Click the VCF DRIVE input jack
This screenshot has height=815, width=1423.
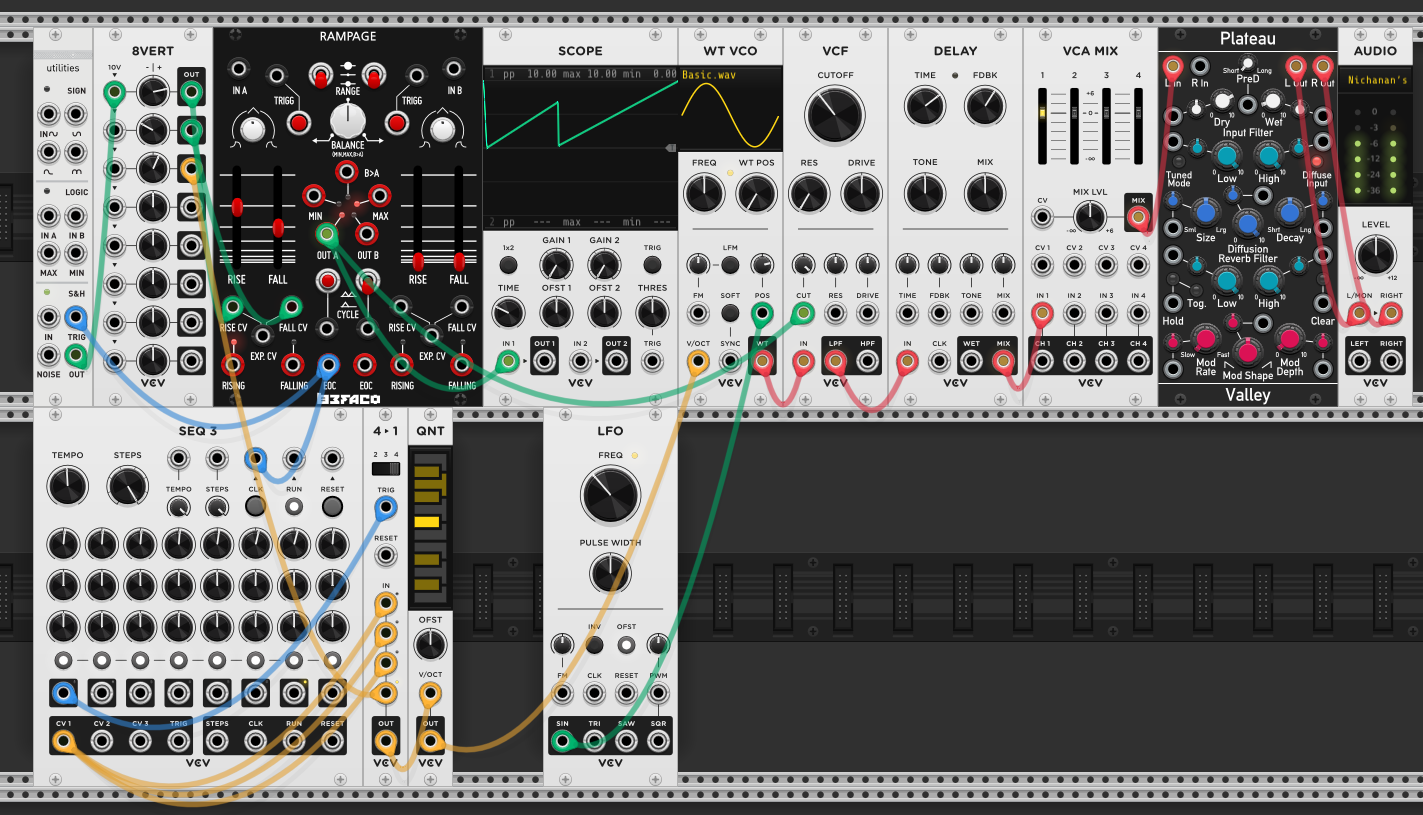click(867, 314)
